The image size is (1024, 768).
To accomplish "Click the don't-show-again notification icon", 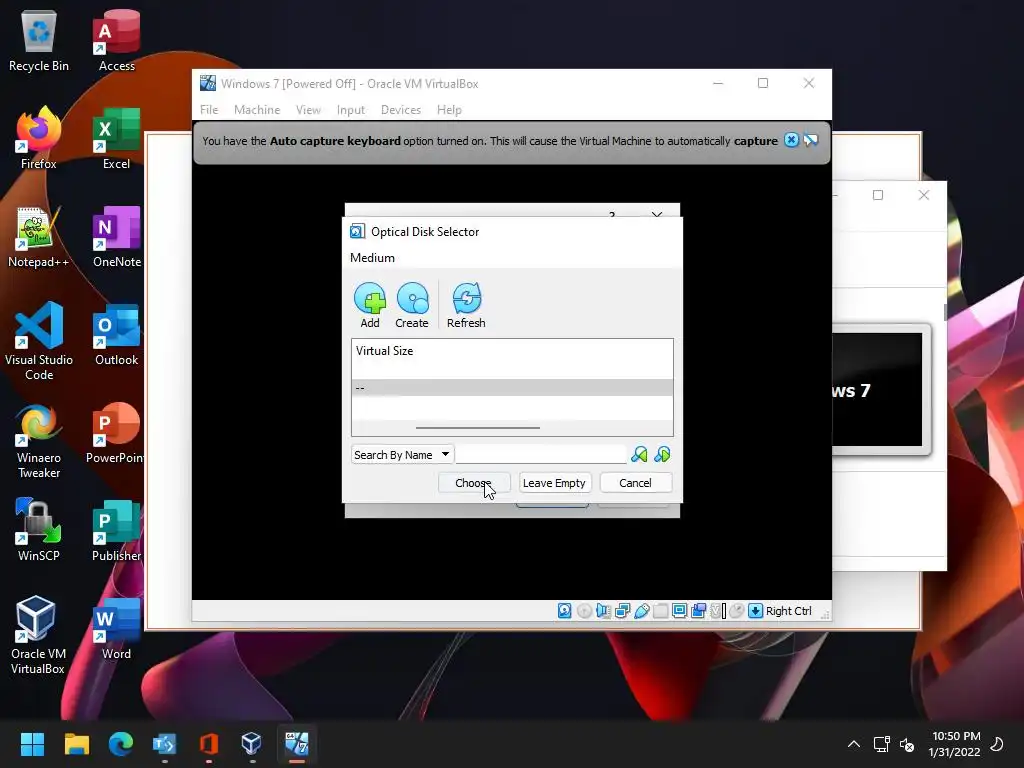I will coord(810,140).
